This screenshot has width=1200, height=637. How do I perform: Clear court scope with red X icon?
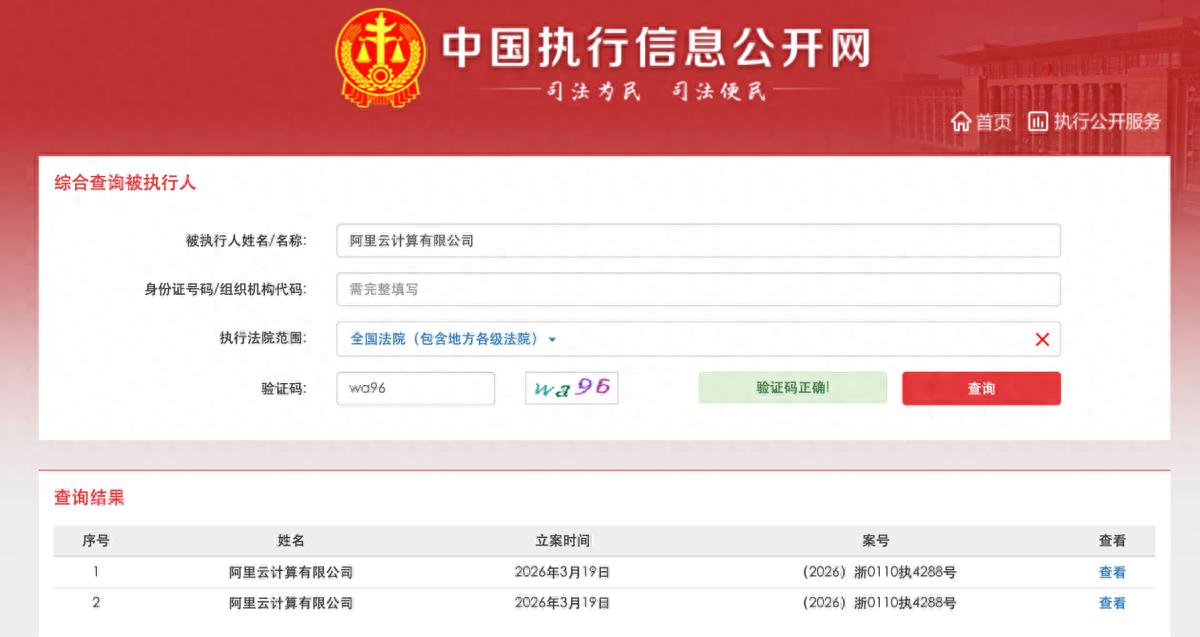1042,339
